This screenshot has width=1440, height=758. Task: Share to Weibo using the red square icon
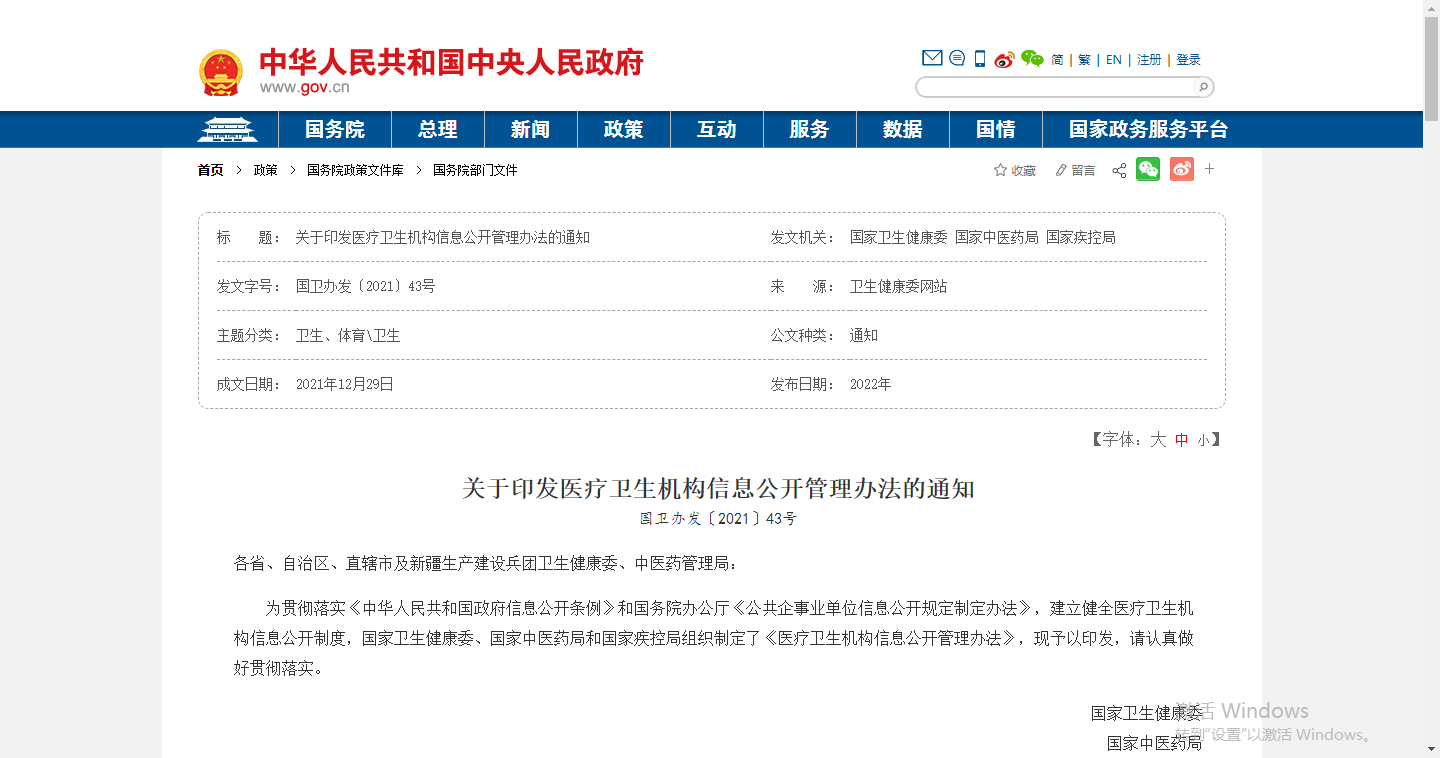[1182, 170]
